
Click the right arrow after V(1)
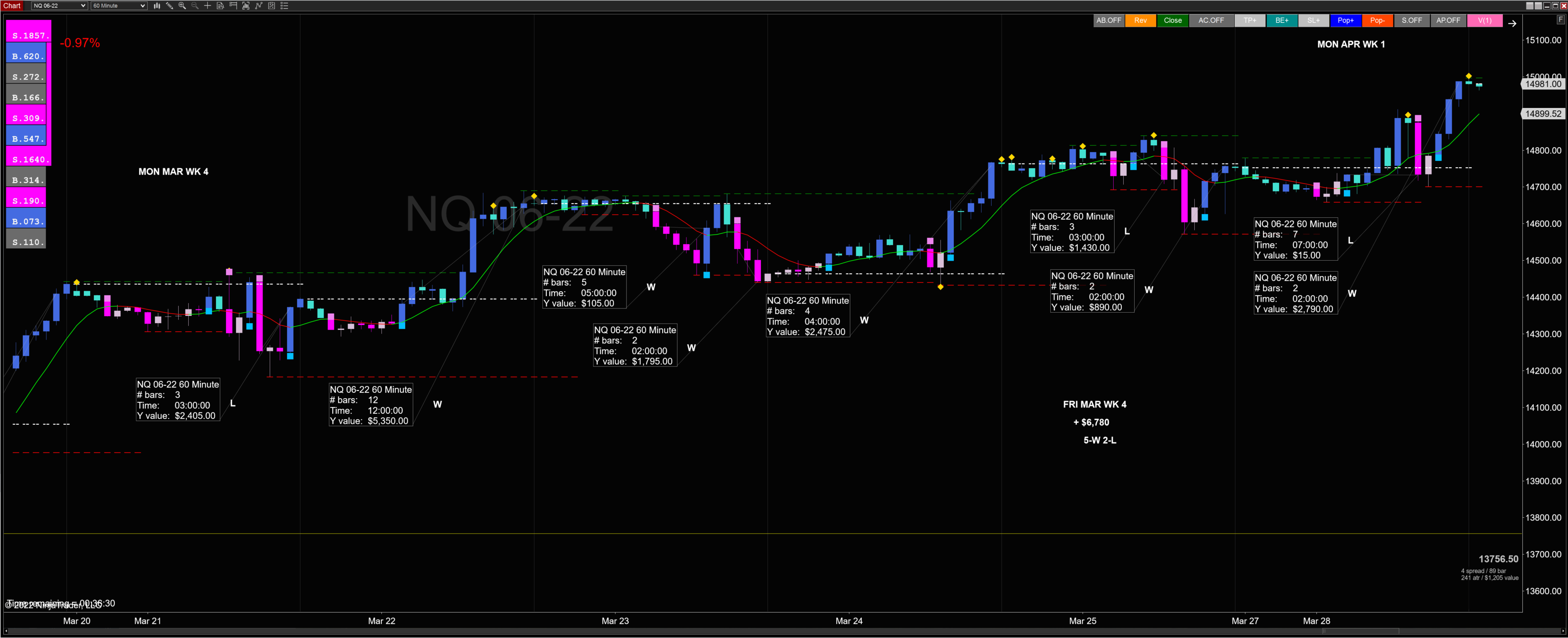click(x=1512, y=23)
